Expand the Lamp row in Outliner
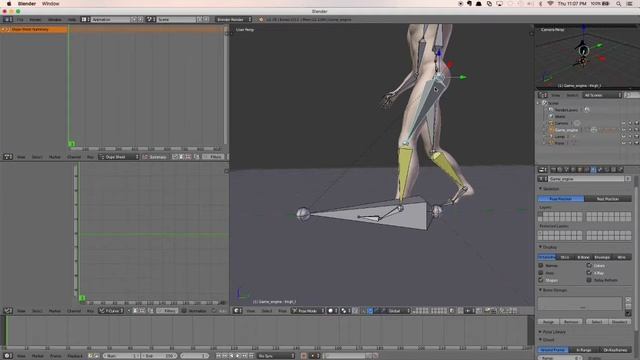 [544, 136]
